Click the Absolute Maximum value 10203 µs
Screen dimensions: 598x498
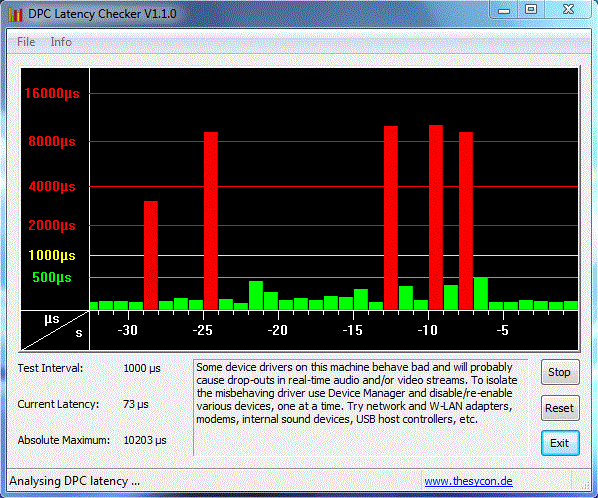tap(145, 440)
